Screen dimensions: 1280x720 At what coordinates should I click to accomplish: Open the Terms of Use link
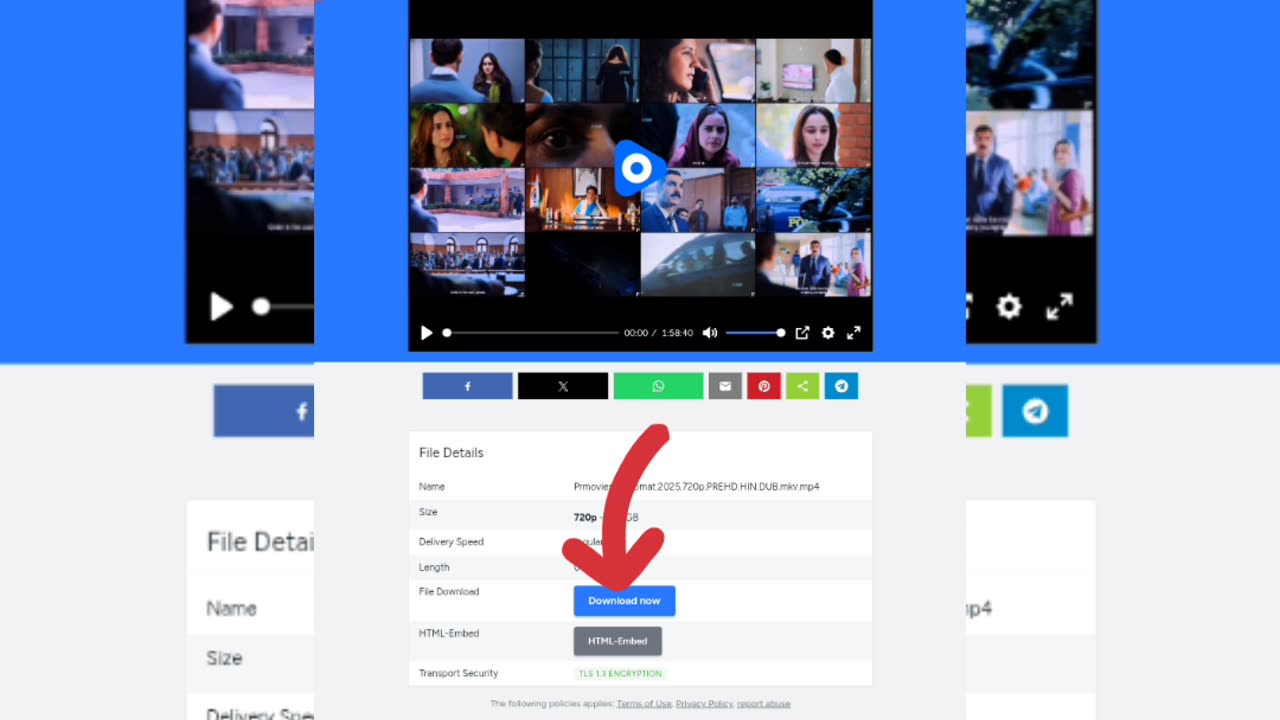[x=644, y=704]
